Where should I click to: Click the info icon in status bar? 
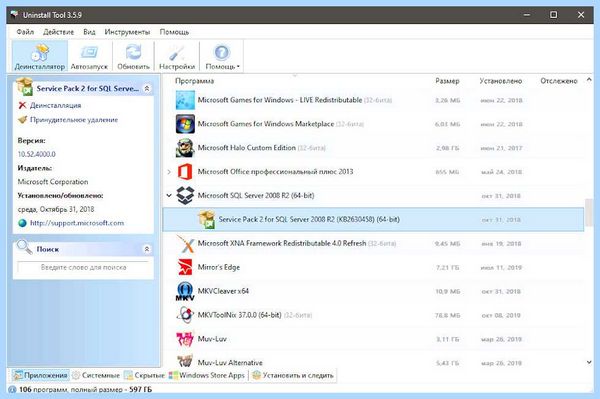[x=12, y=389]
